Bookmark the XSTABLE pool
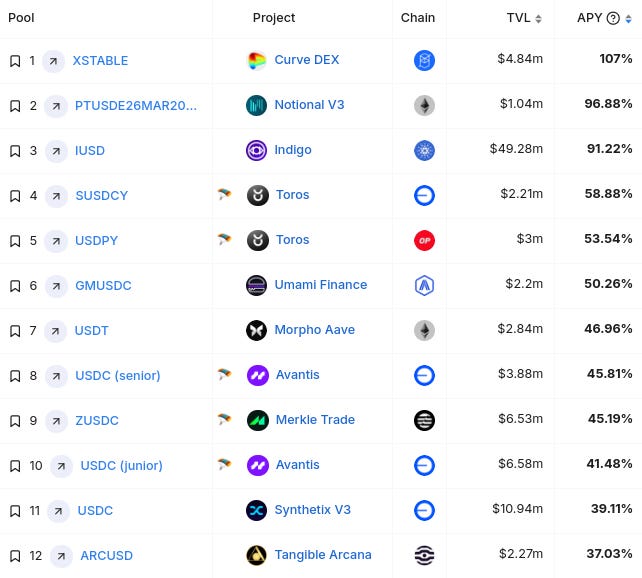 click(15, 61)
